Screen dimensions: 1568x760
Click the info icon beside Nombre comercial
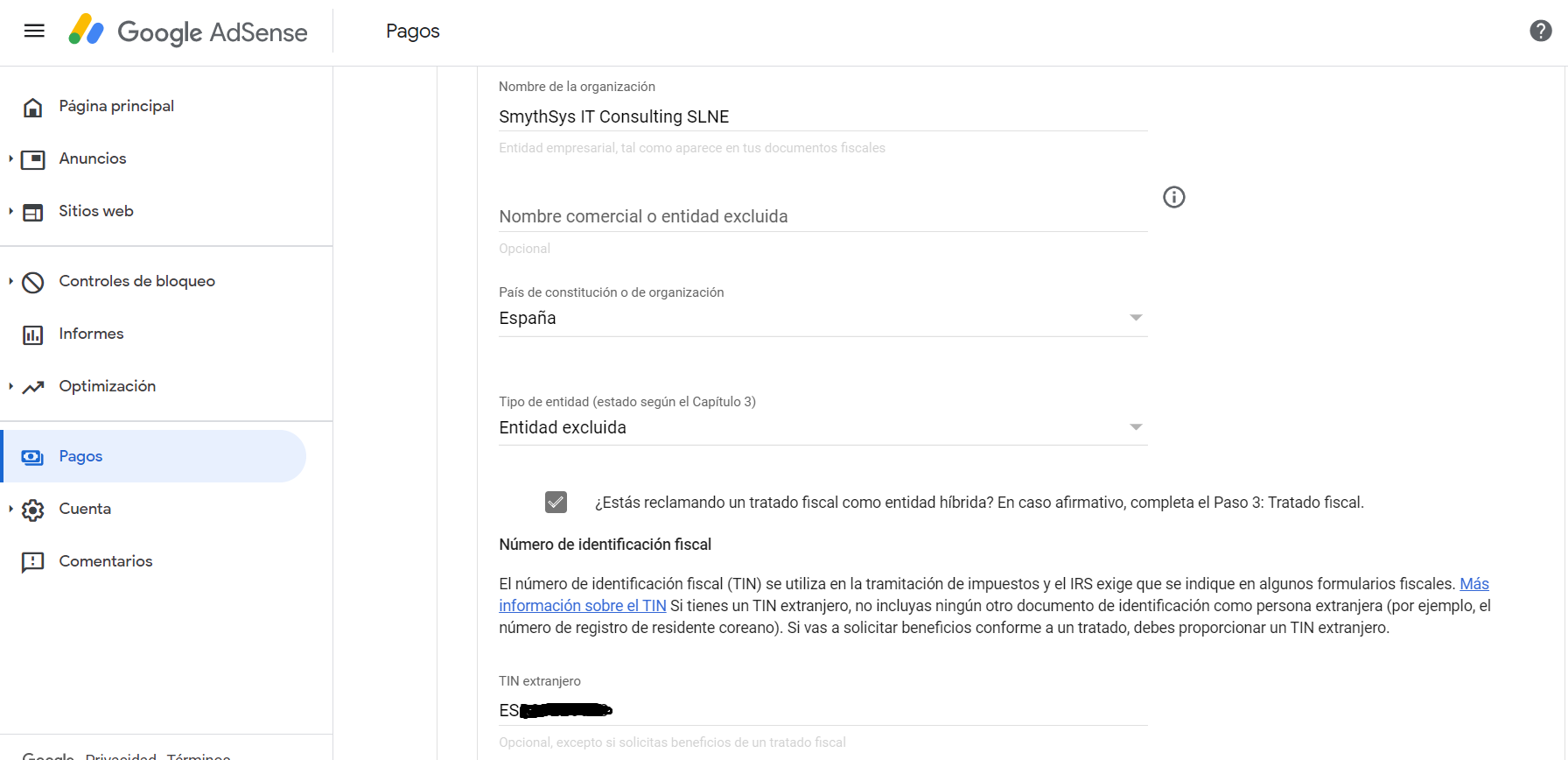coord(1173,197)
